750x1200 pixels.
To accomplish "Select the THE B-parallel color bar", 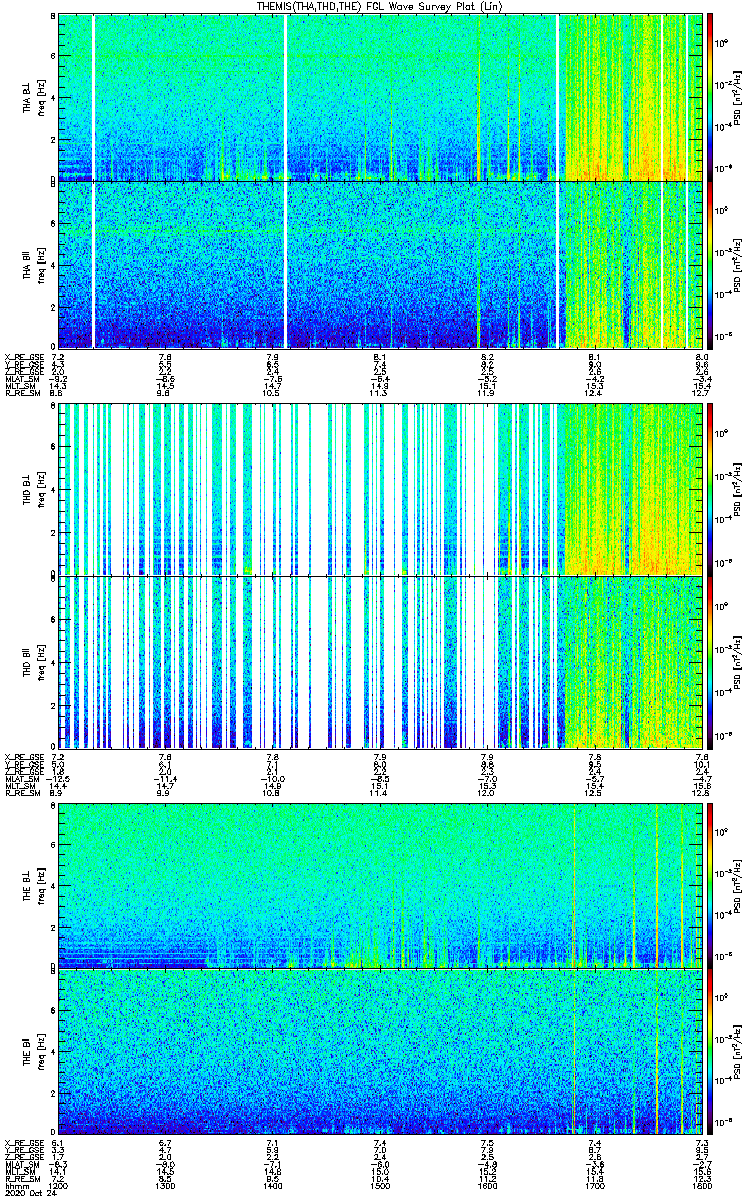I will click(x=710, y=1052).
